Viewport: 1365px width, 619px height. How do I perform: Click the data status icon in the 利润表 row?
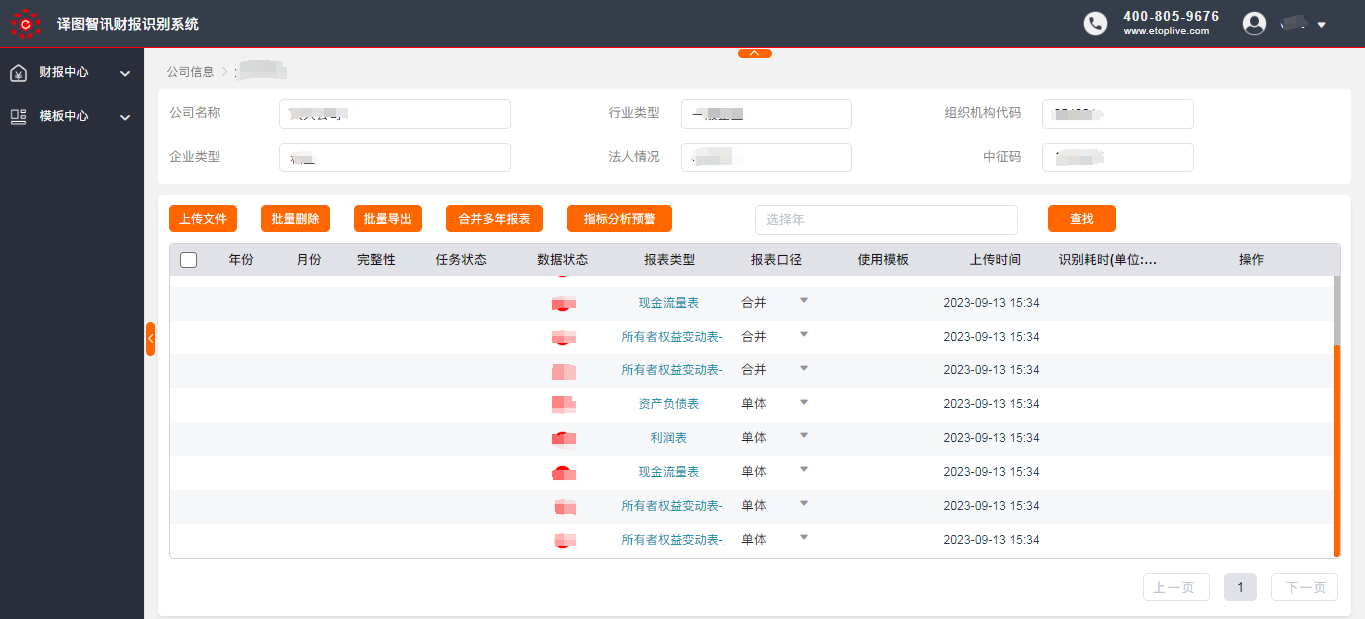[x=563, y=437]
